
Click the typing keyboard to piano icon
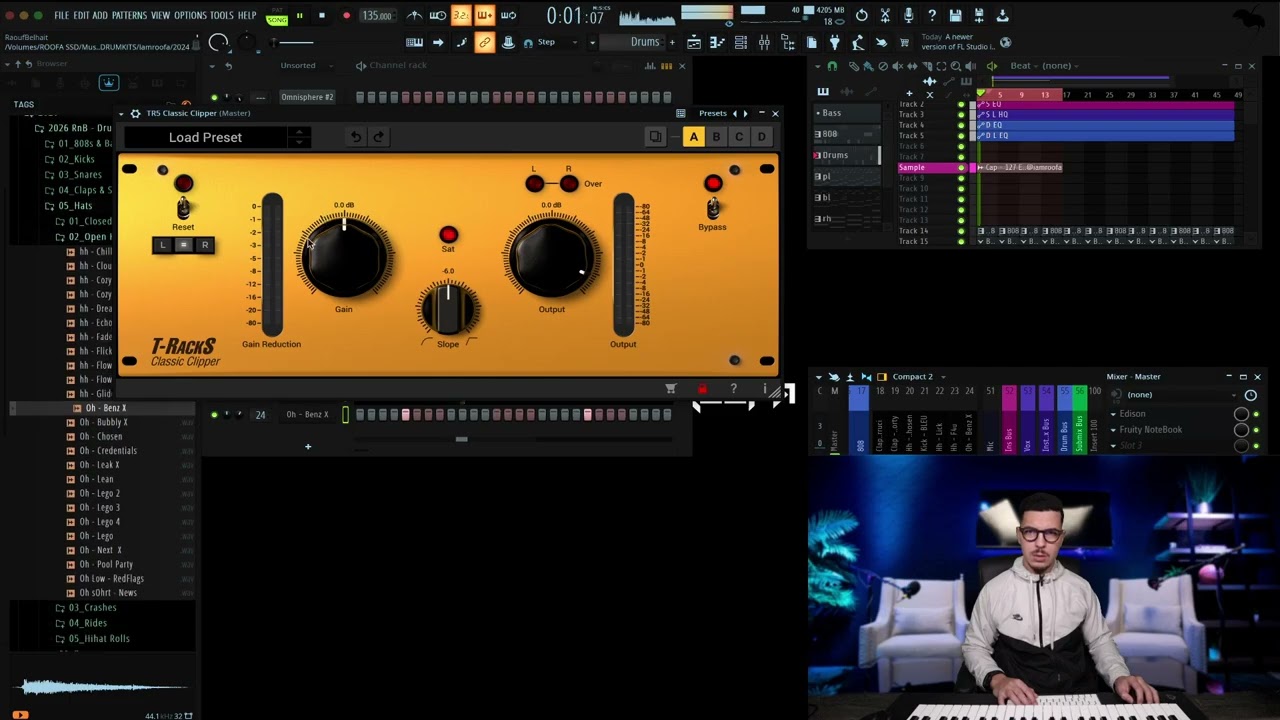(x=414, y=42)
